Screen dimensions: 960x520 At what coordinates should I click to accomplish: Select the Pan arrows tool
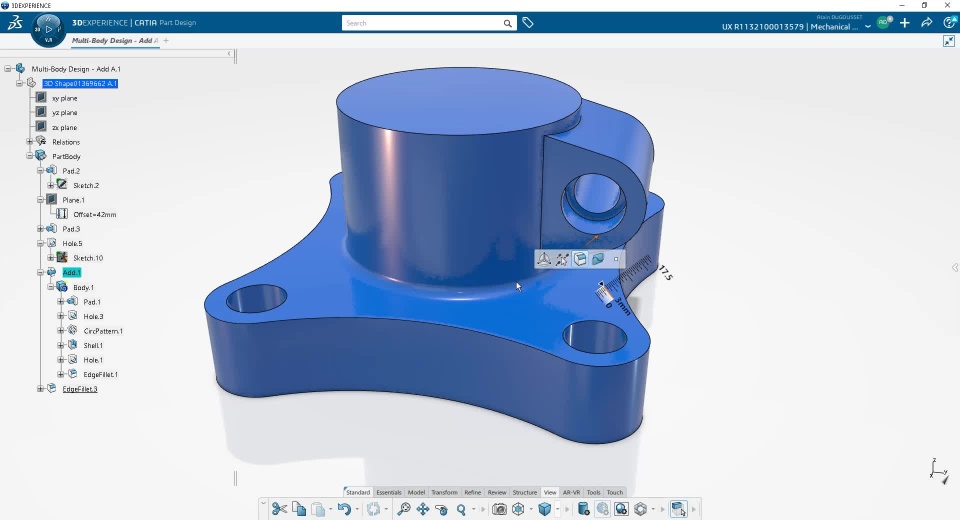pyautogui.click(x=422, y=509)
